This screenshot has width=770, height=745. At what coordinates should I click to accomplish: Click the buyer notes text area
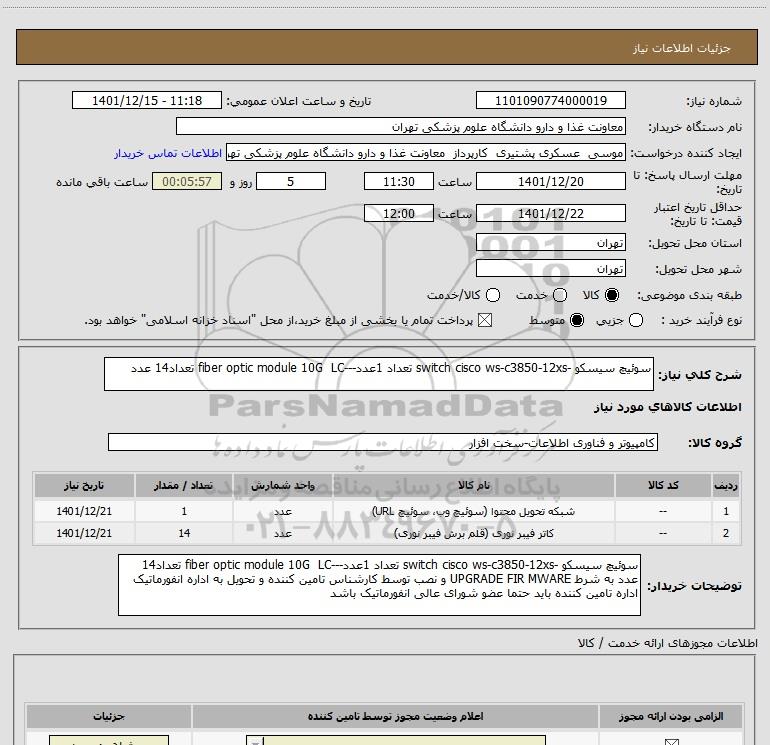click(x=379, y=585)
